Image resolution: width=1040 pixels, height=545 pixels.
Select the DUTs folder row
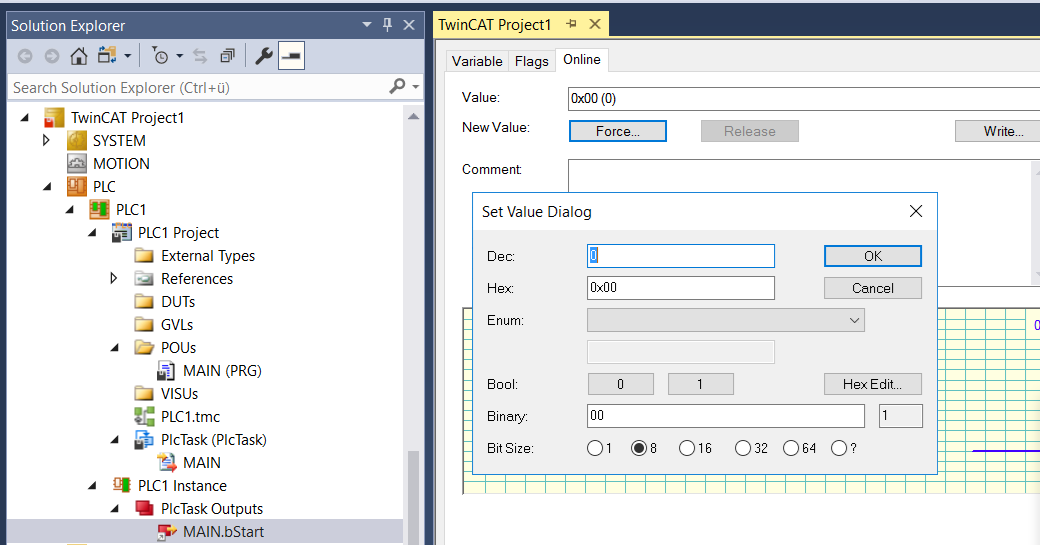(178, 302)
